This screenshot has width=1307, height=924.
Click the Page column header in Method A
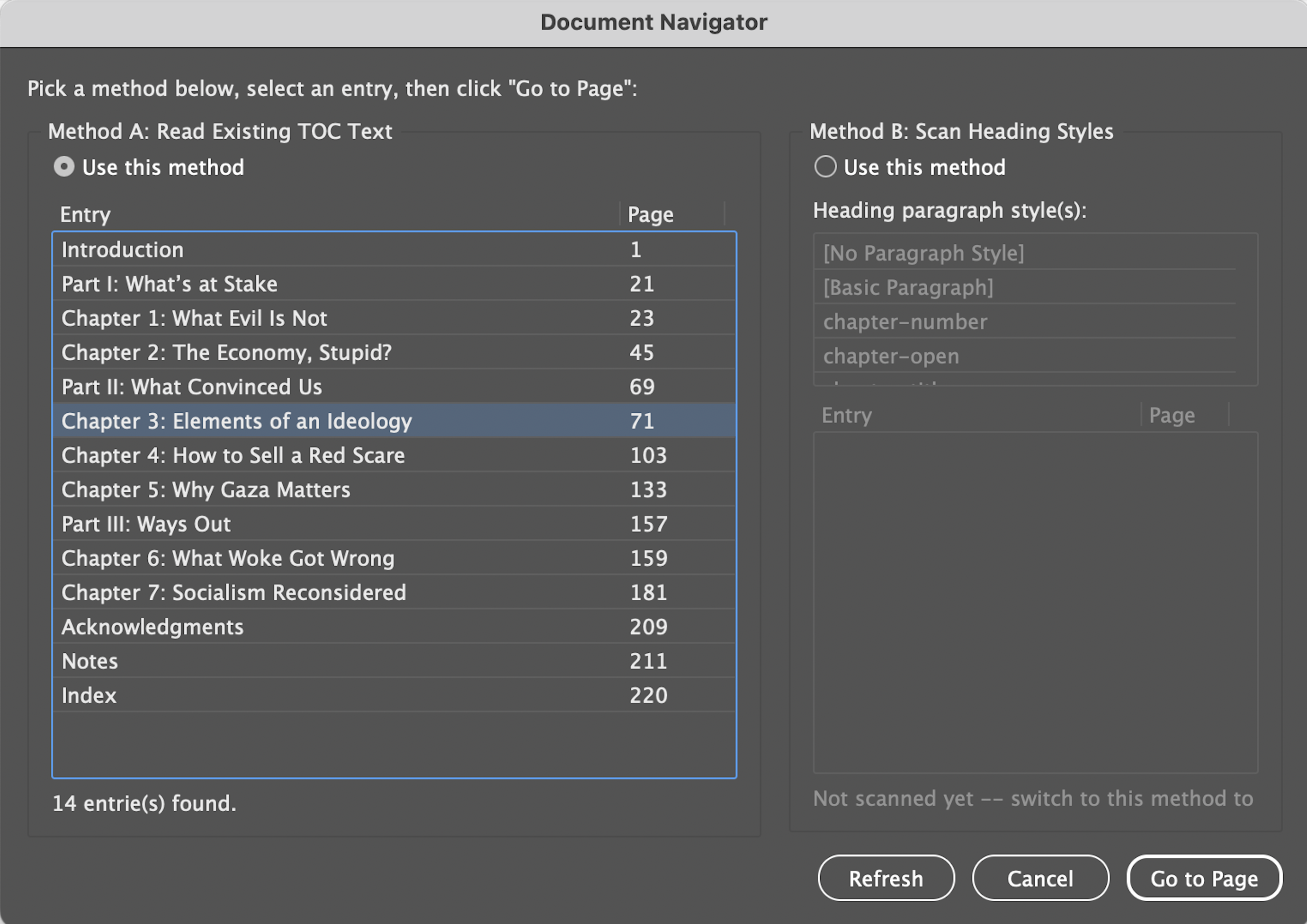pyautogui.click(x=672, y=214)
